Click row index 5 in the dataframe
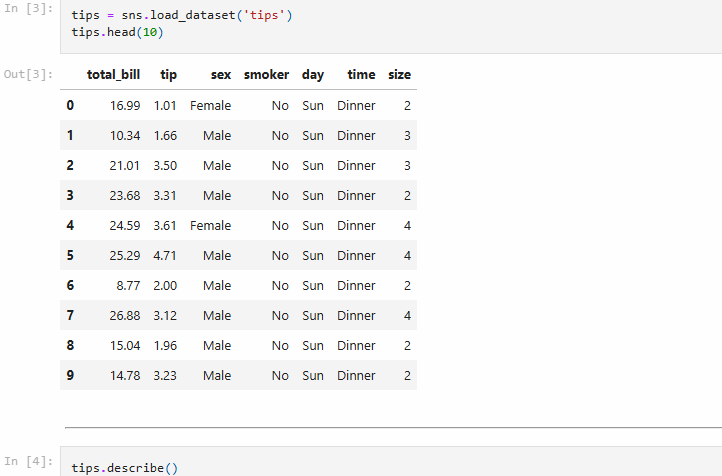 coord(70,256)
